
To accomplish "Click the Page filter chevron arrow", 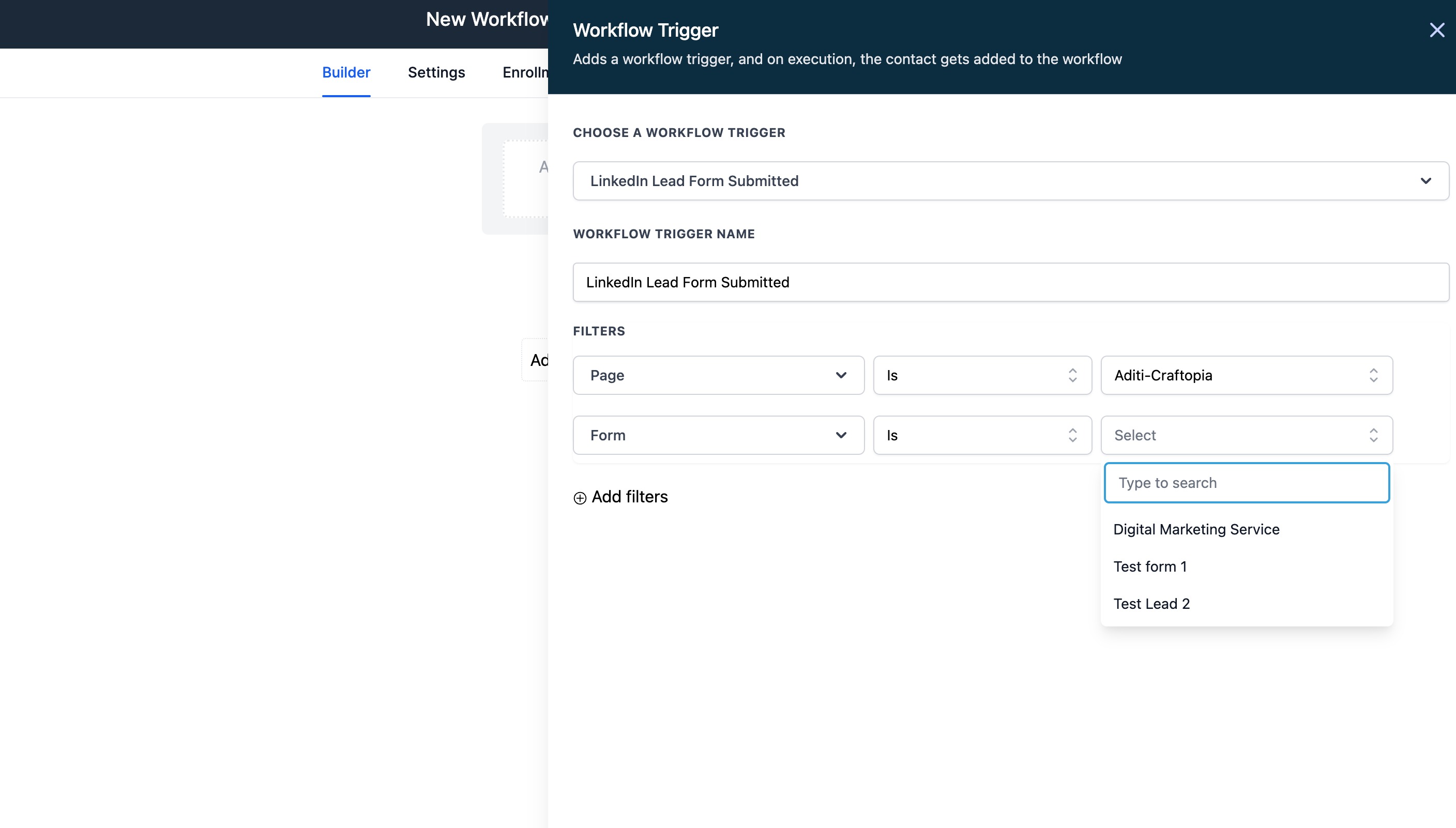I will click(x=841, y=375).
